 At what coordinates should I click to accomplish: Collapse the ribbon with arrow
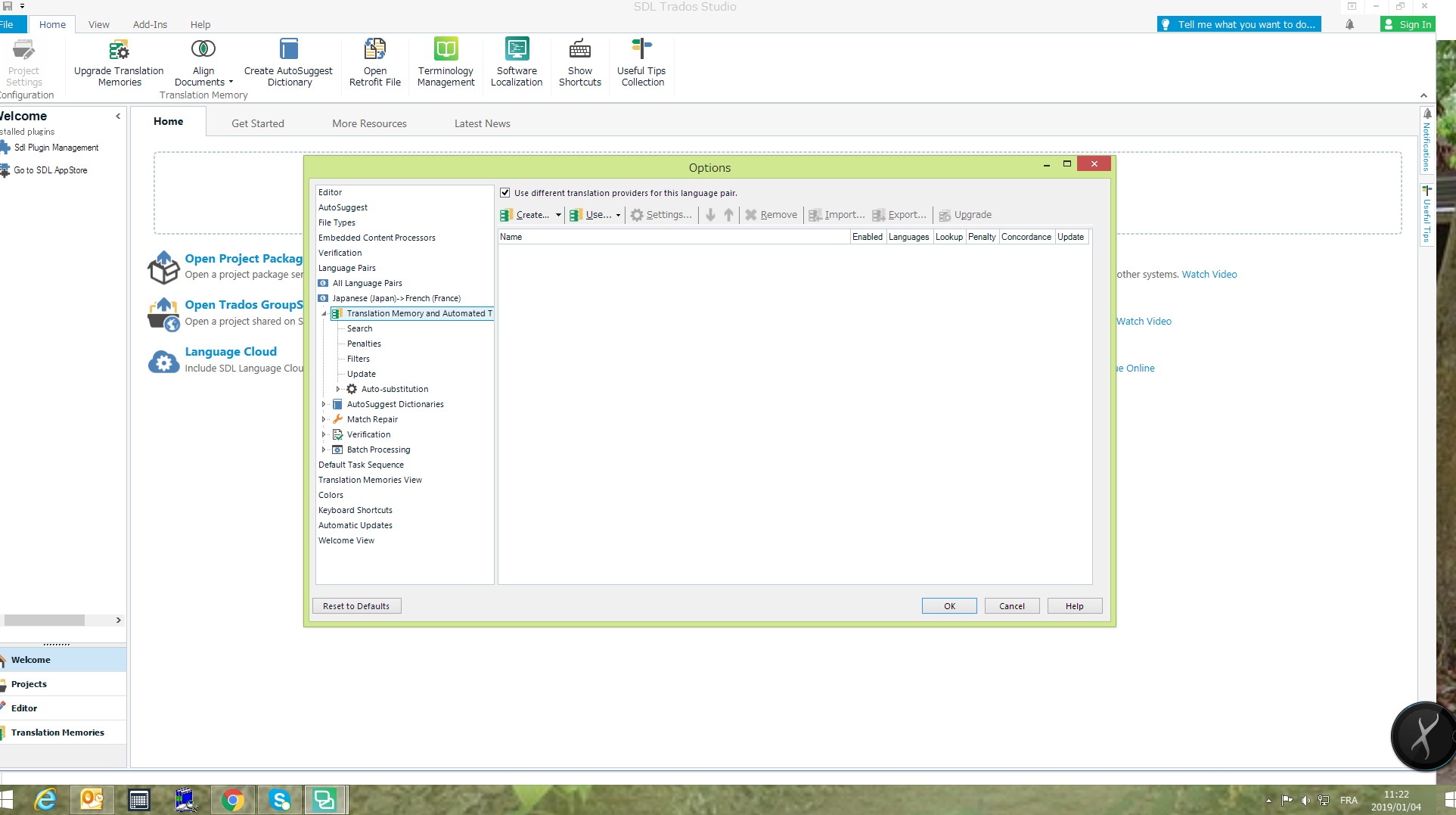[x=1423, y=95]
